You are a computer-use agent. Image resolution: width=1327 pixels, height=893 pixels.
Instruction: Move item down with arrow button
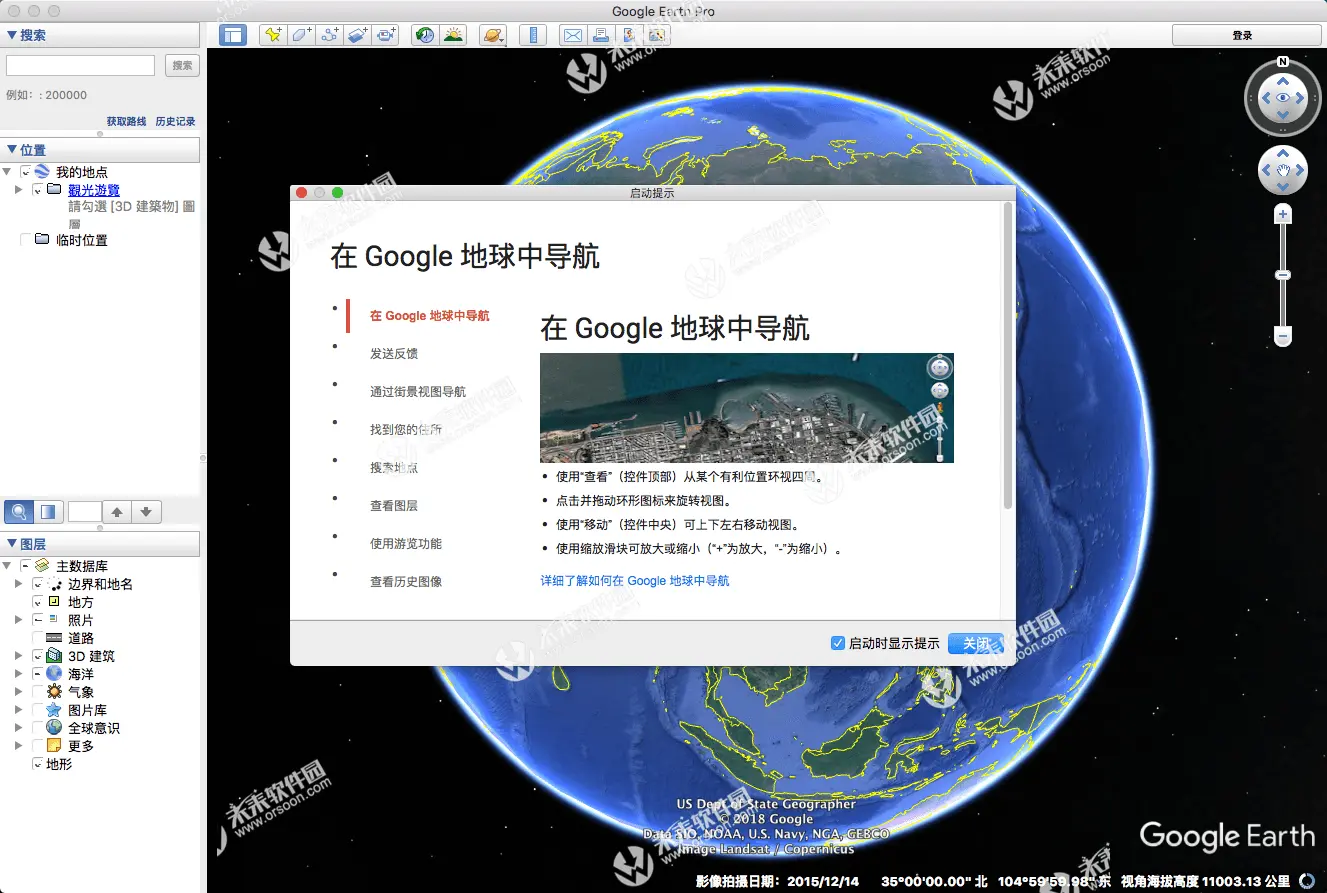pos(146,512)
